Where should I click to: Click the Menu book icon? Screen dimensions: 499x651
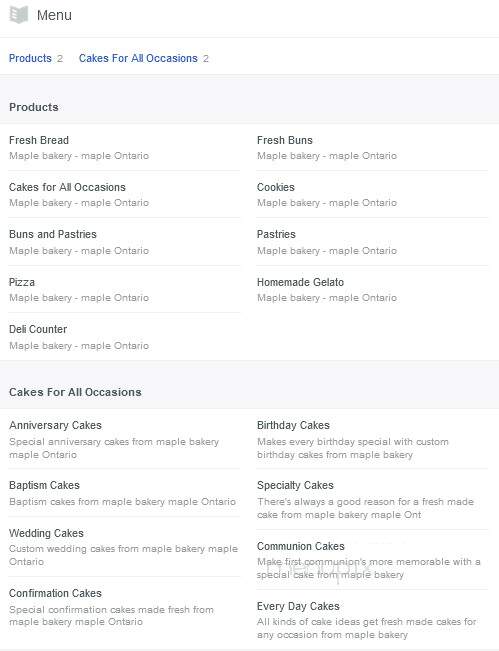[x=19, y=15]
